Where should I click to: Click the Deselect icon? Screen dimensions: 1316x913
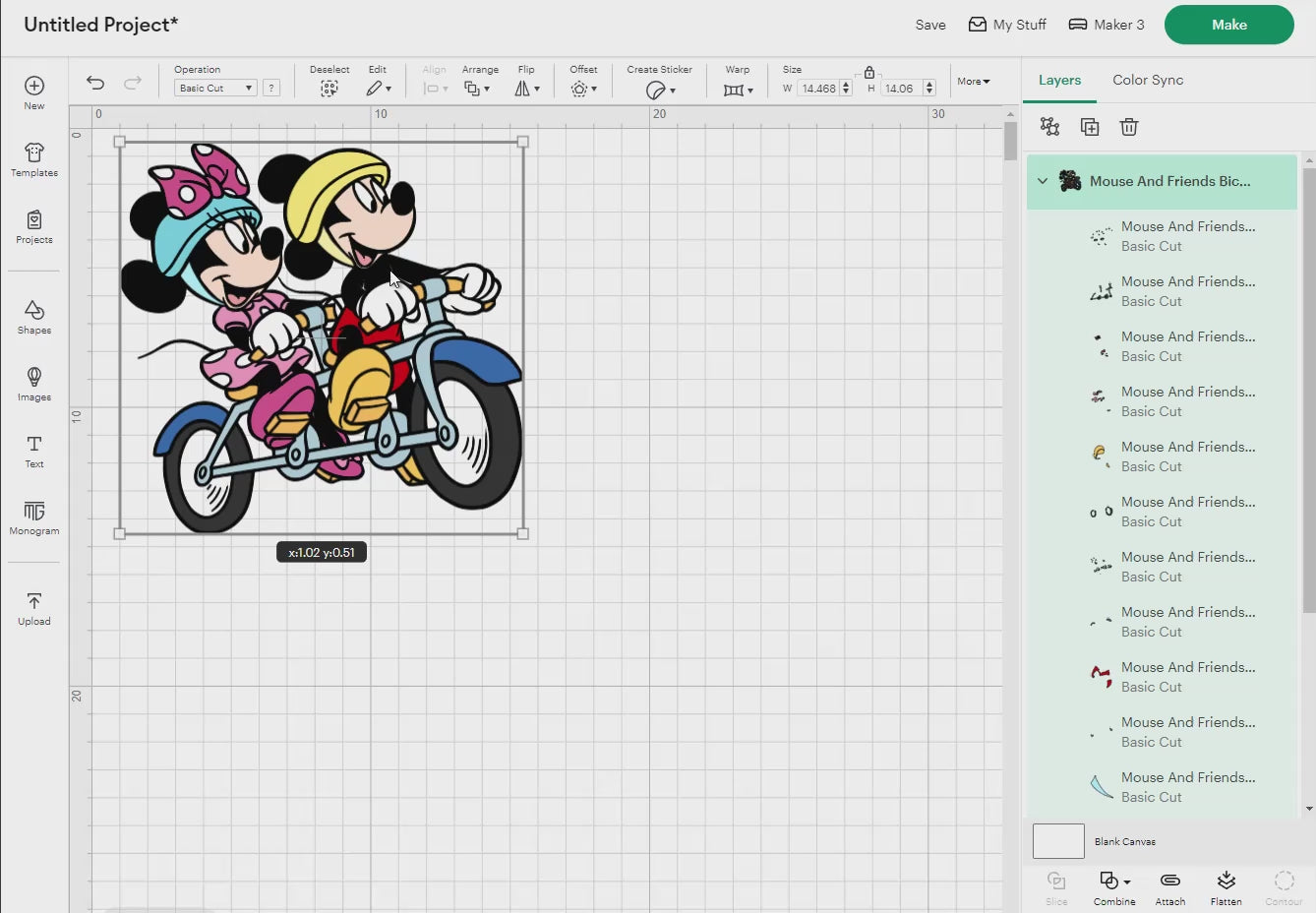[329, 89]
